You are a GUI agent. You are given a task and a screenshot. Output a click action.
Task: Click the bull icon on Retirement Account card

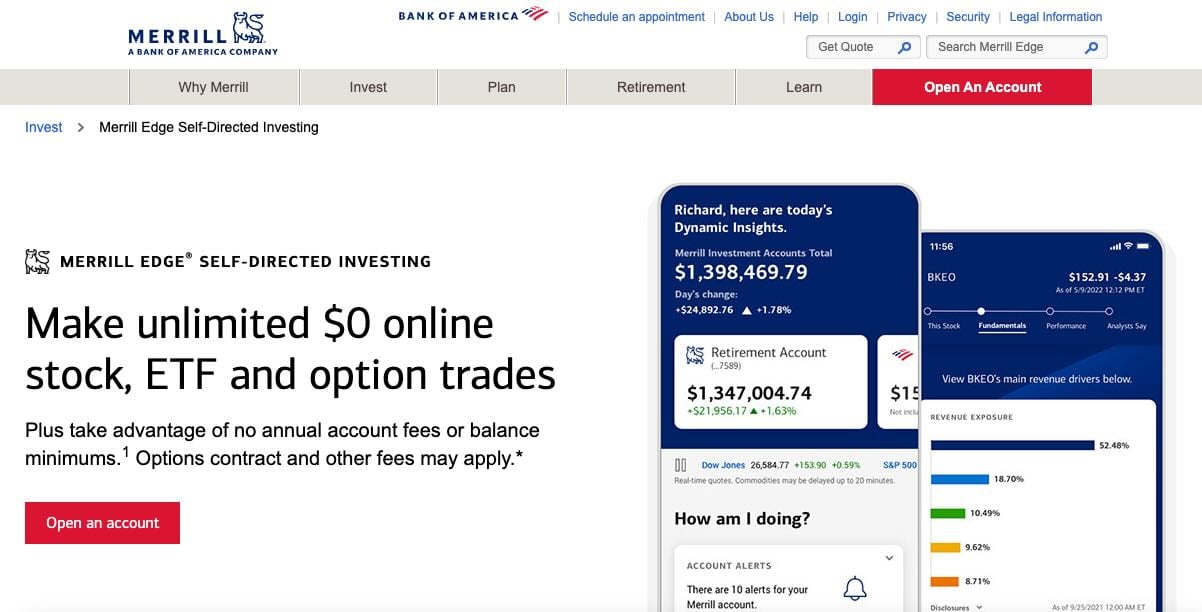coord(695,355)
